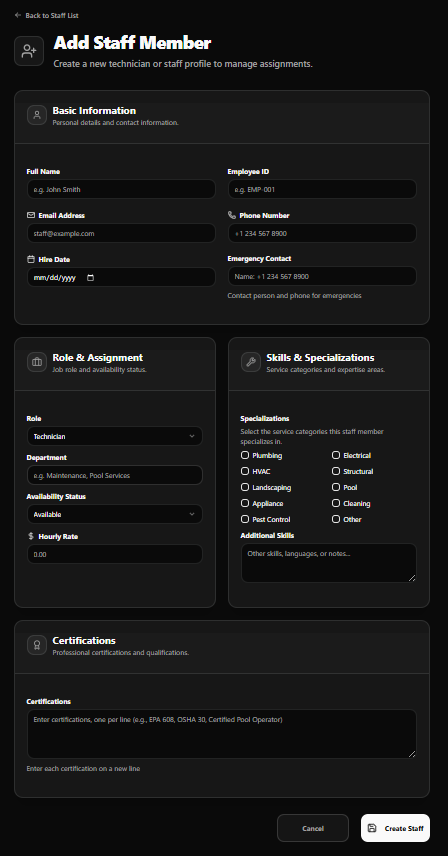This screenshot has width=448, height=856.
Task: Check the Plumbing specialization
Action: [245, 455]
